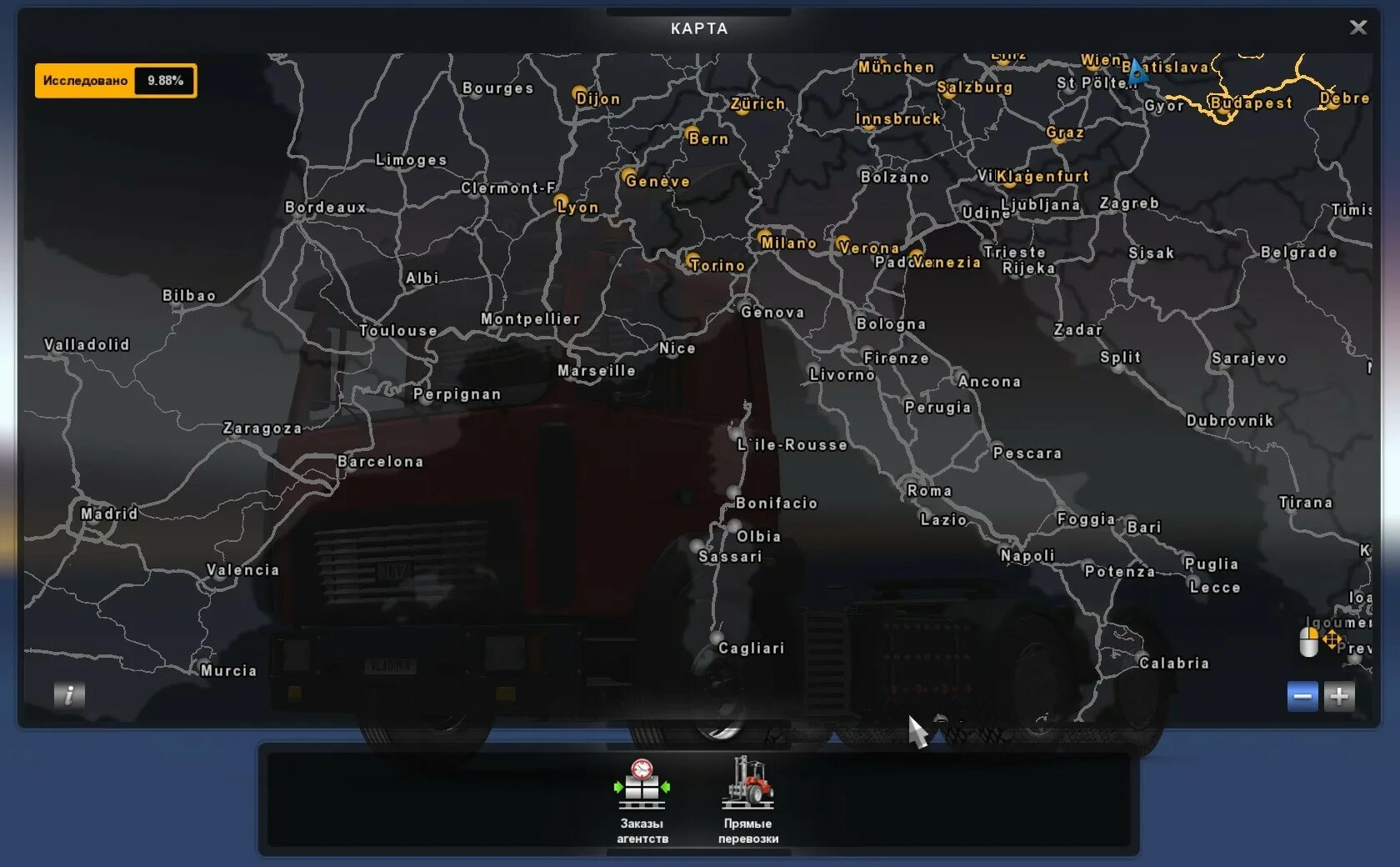Screen dimensions: 1400x867
Task: Click the Barcelona city label
Action: click(x=381, y=461)
